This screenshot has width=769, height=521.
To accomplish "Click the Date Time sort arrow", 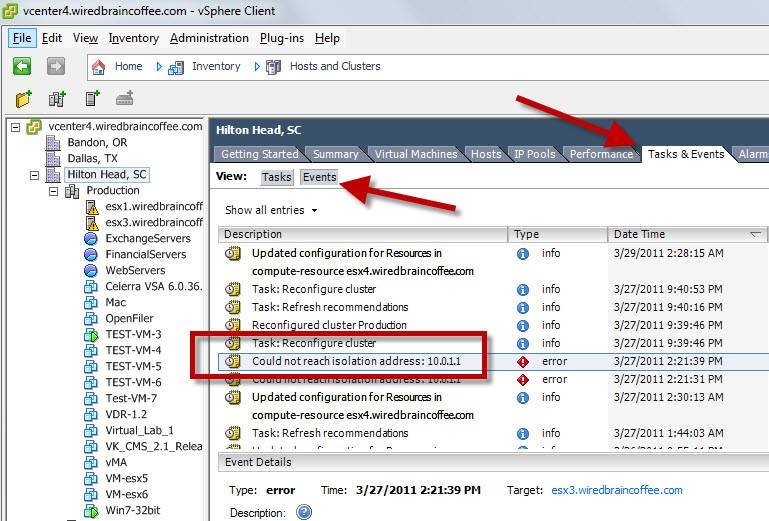I will point(756,234).
